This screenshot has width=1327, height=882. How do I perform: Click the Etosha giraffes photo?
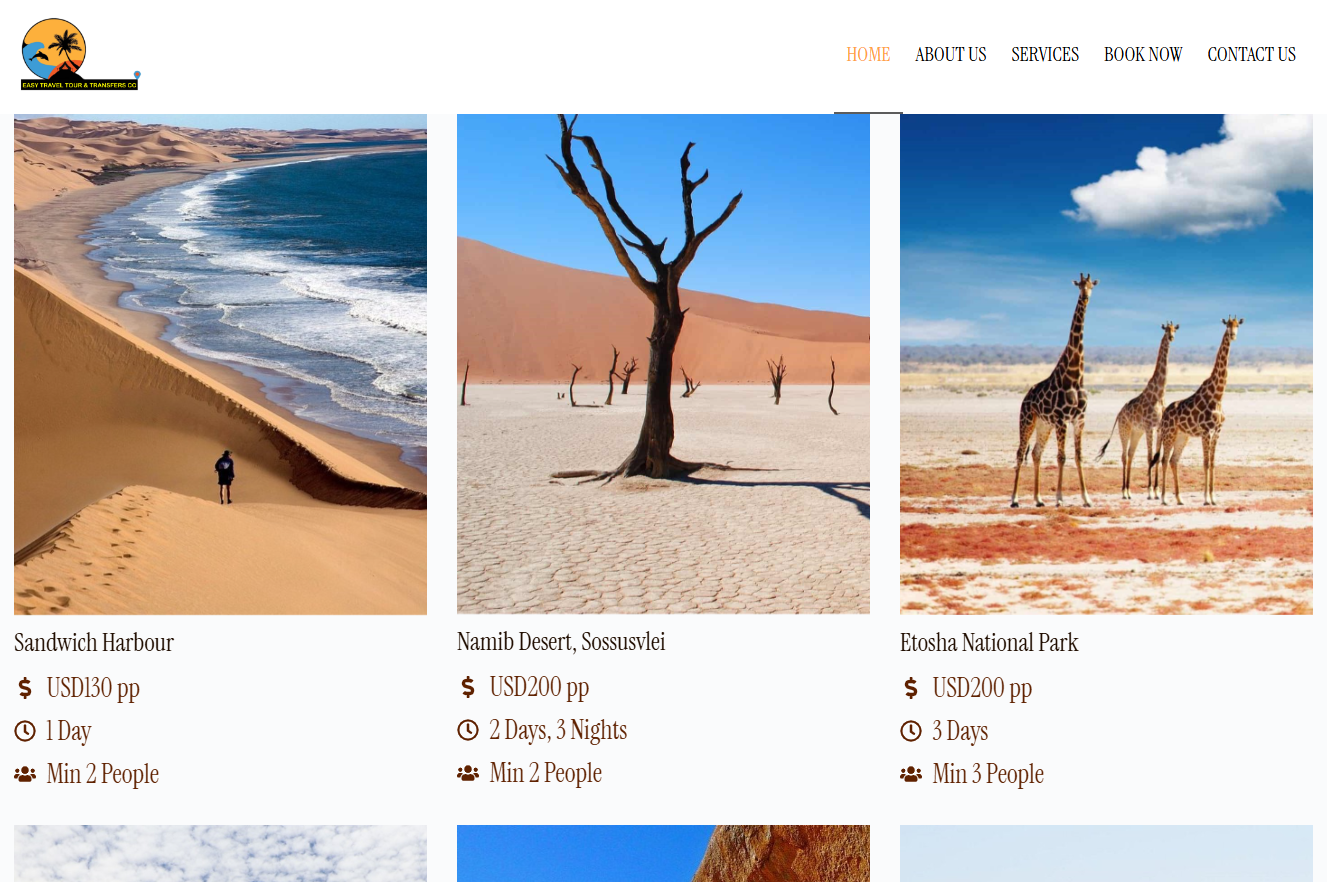tap(1106, 364)
